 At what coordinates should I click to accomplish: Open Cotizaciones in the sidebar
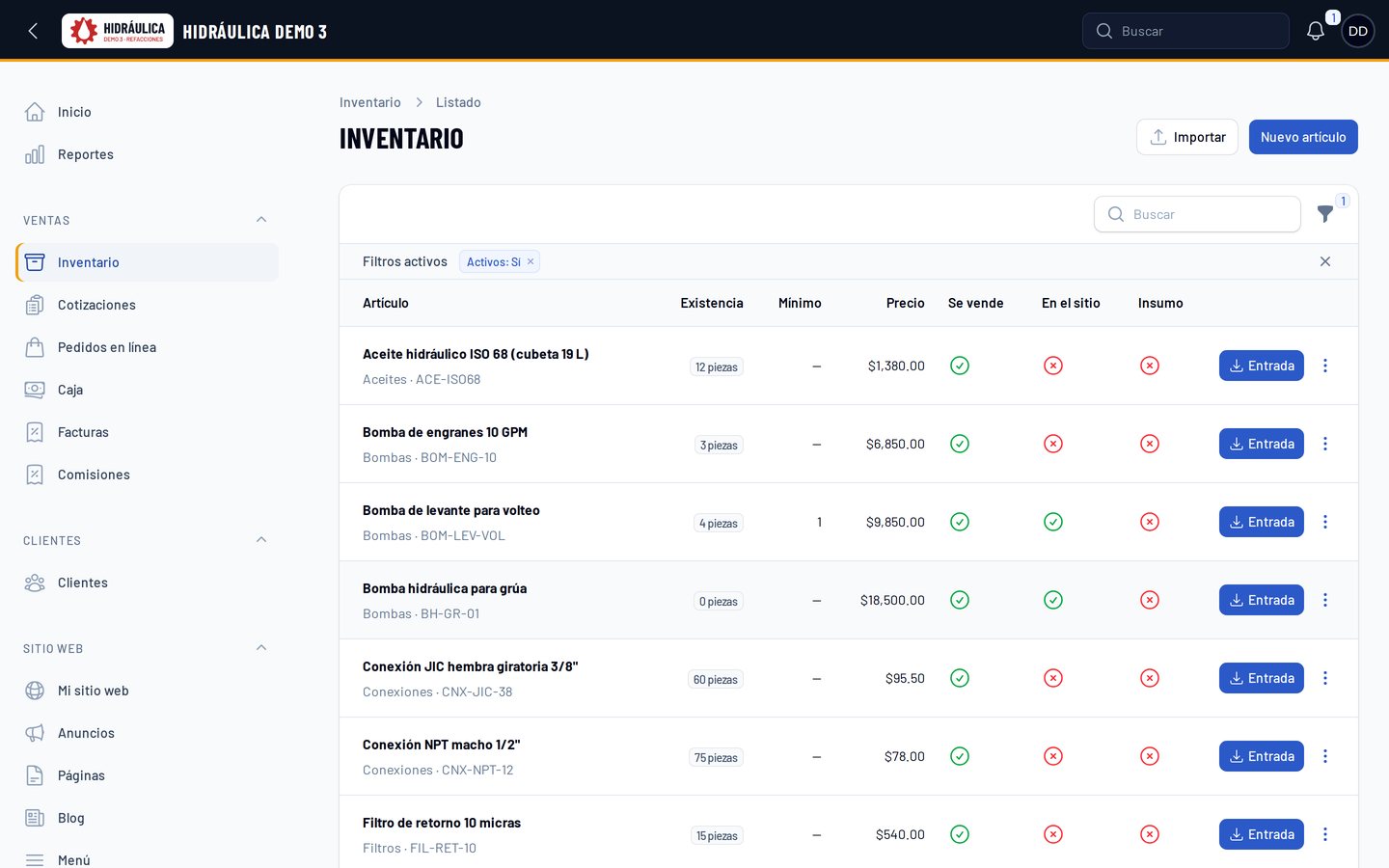click(147, 305)
